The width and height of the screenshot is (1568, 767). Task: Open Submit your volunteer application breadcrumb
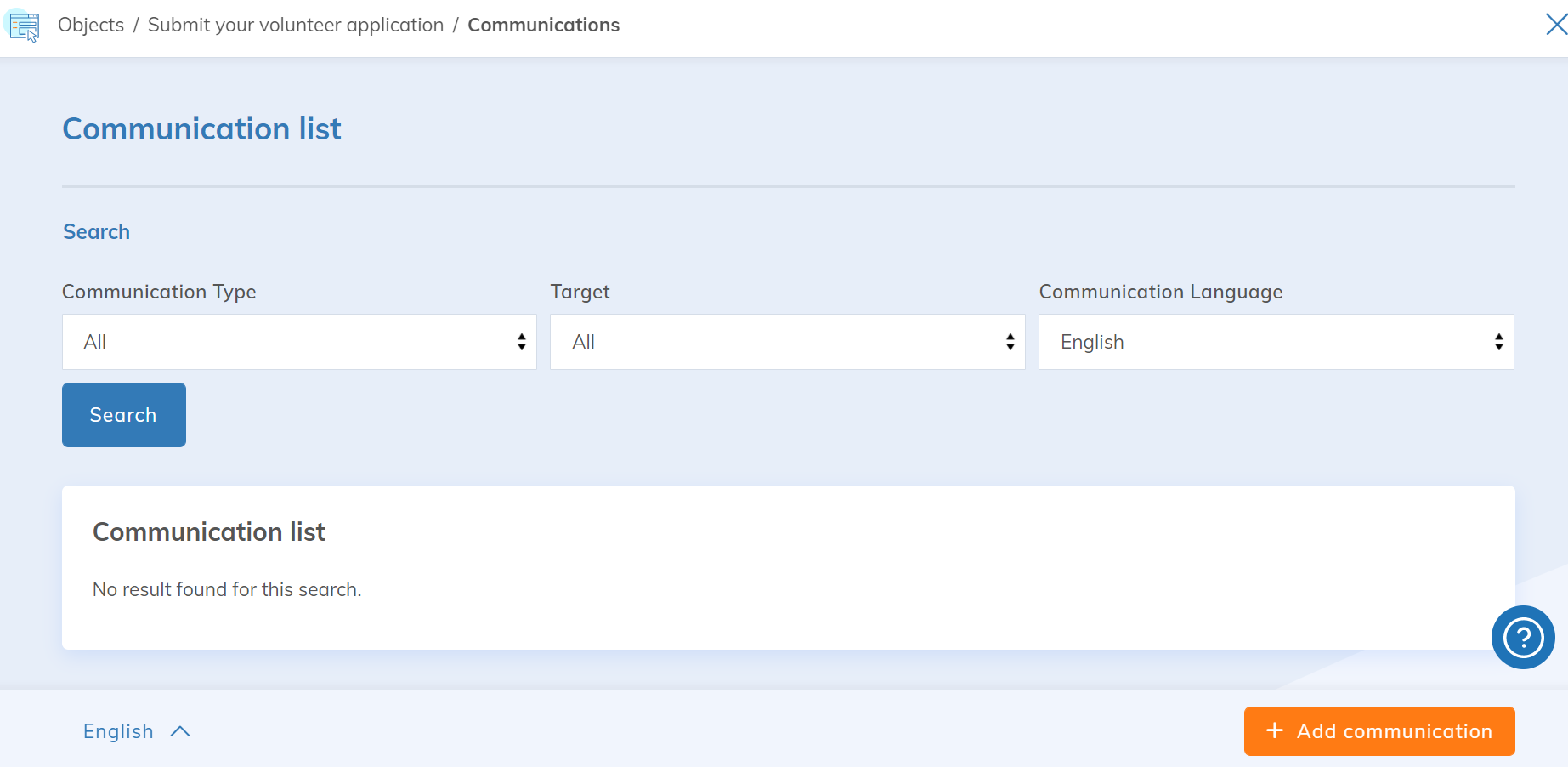click(x=296, y=26)
